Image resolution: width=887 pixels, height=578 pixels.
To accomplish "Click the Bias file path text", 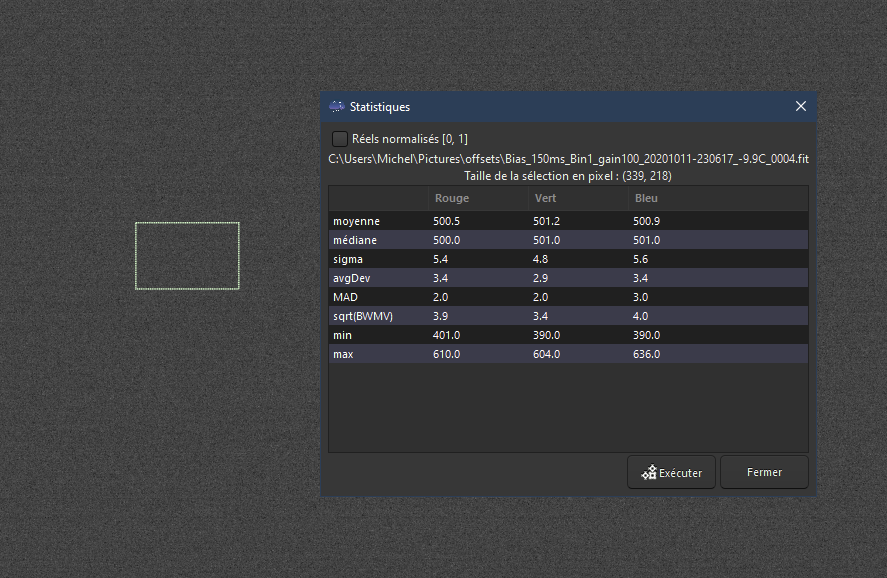I will point(569,159).
